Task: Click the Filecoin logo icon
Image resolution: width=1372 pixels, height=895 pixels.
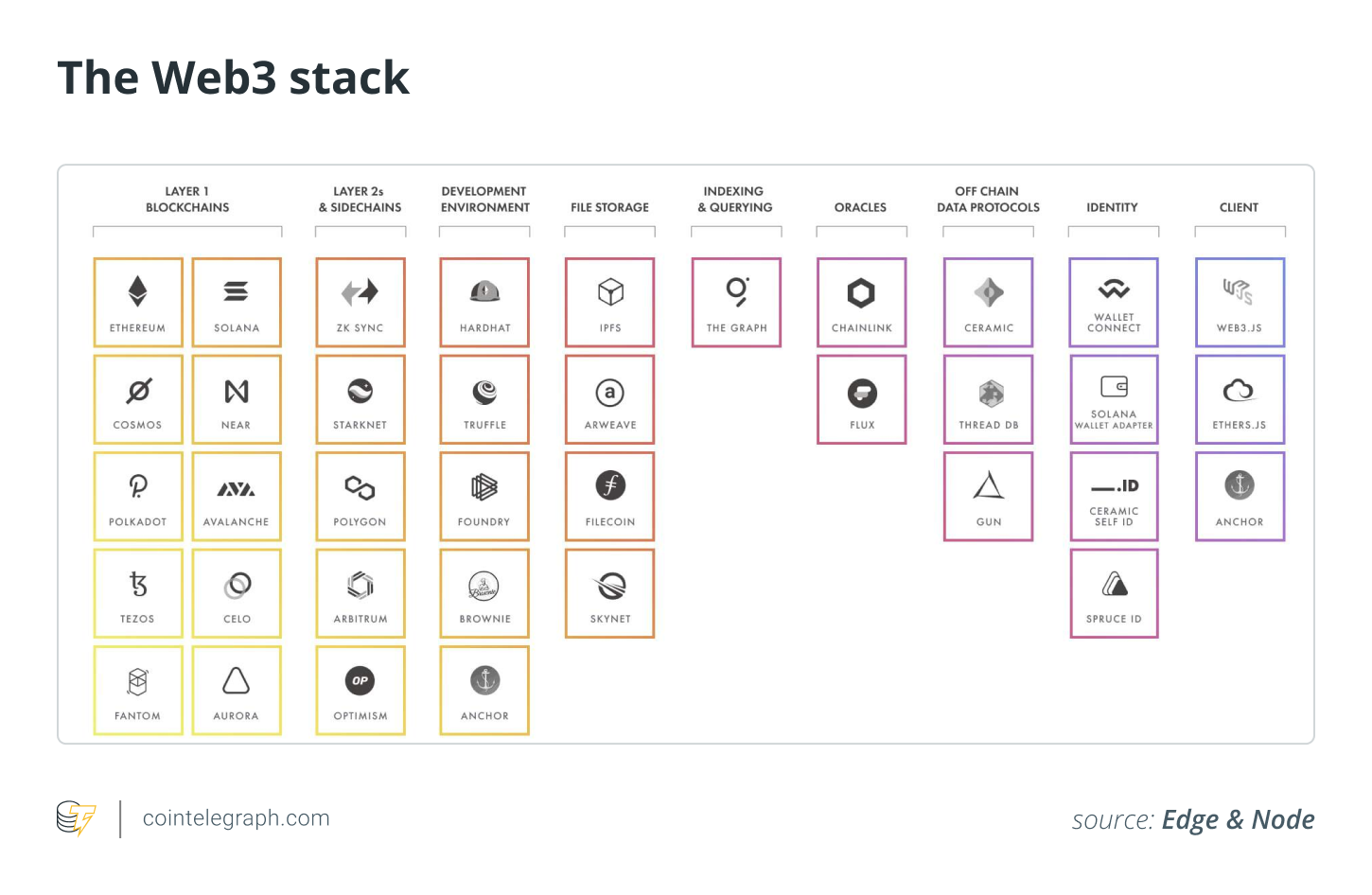Action: point(610,485)
